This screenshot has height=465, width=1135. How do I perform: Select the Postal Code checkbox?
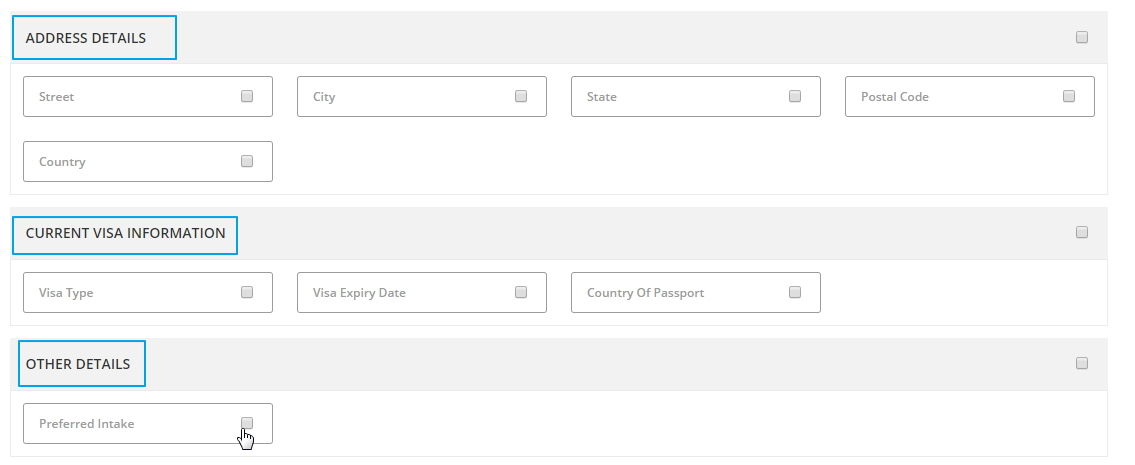(x=1068, y=96)
